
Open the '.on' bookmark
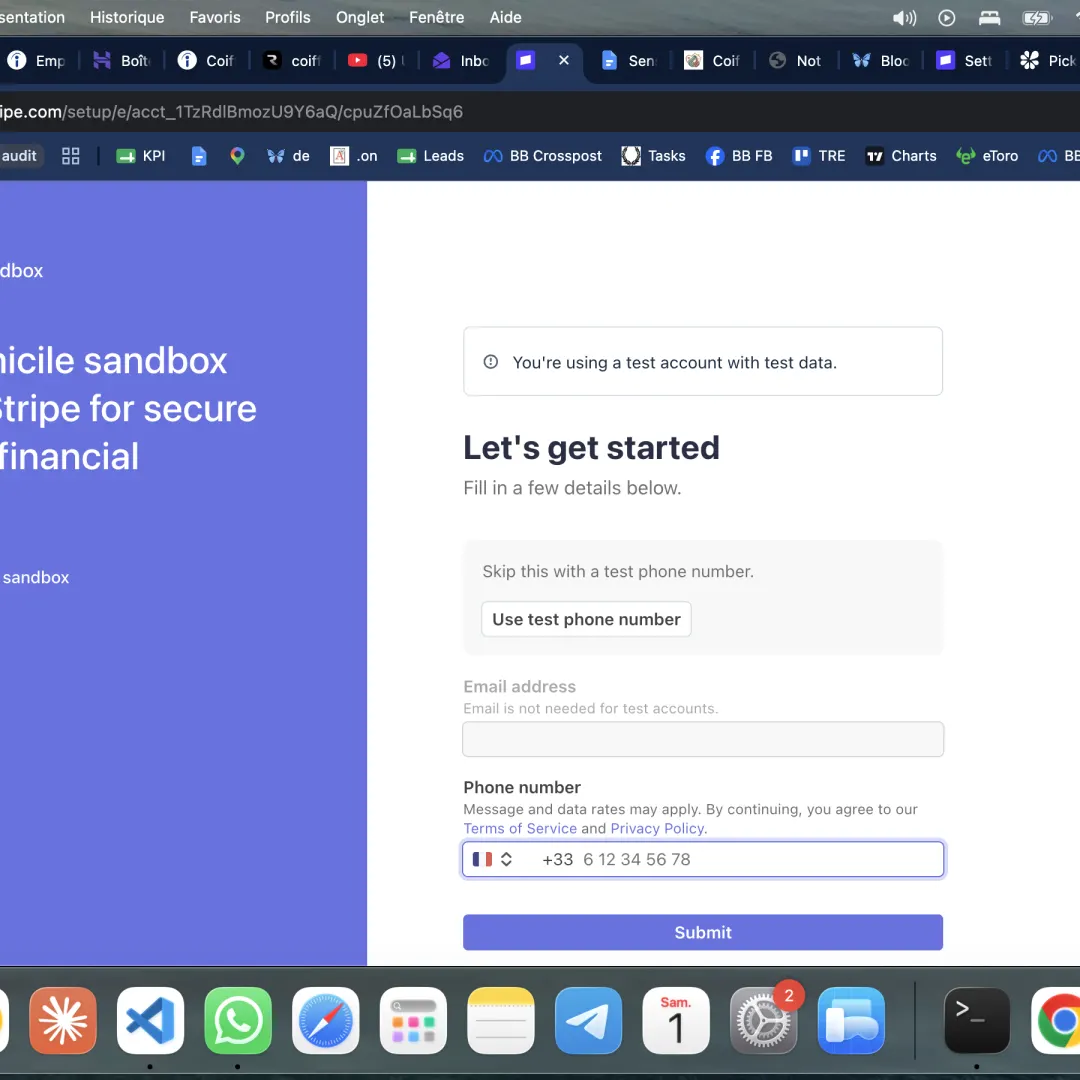(x=354, y=156)
